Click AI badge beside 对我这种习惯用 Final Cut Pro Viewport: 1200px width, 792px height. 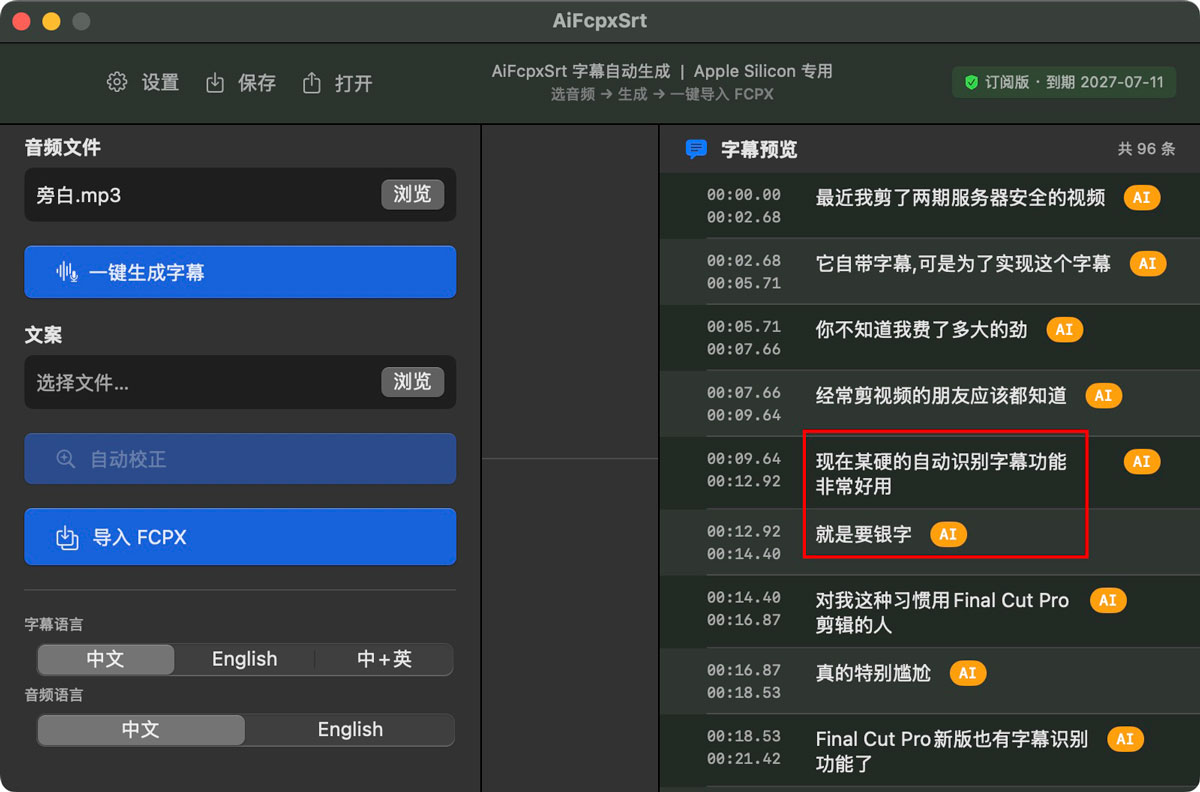(x=1108, y=601)
